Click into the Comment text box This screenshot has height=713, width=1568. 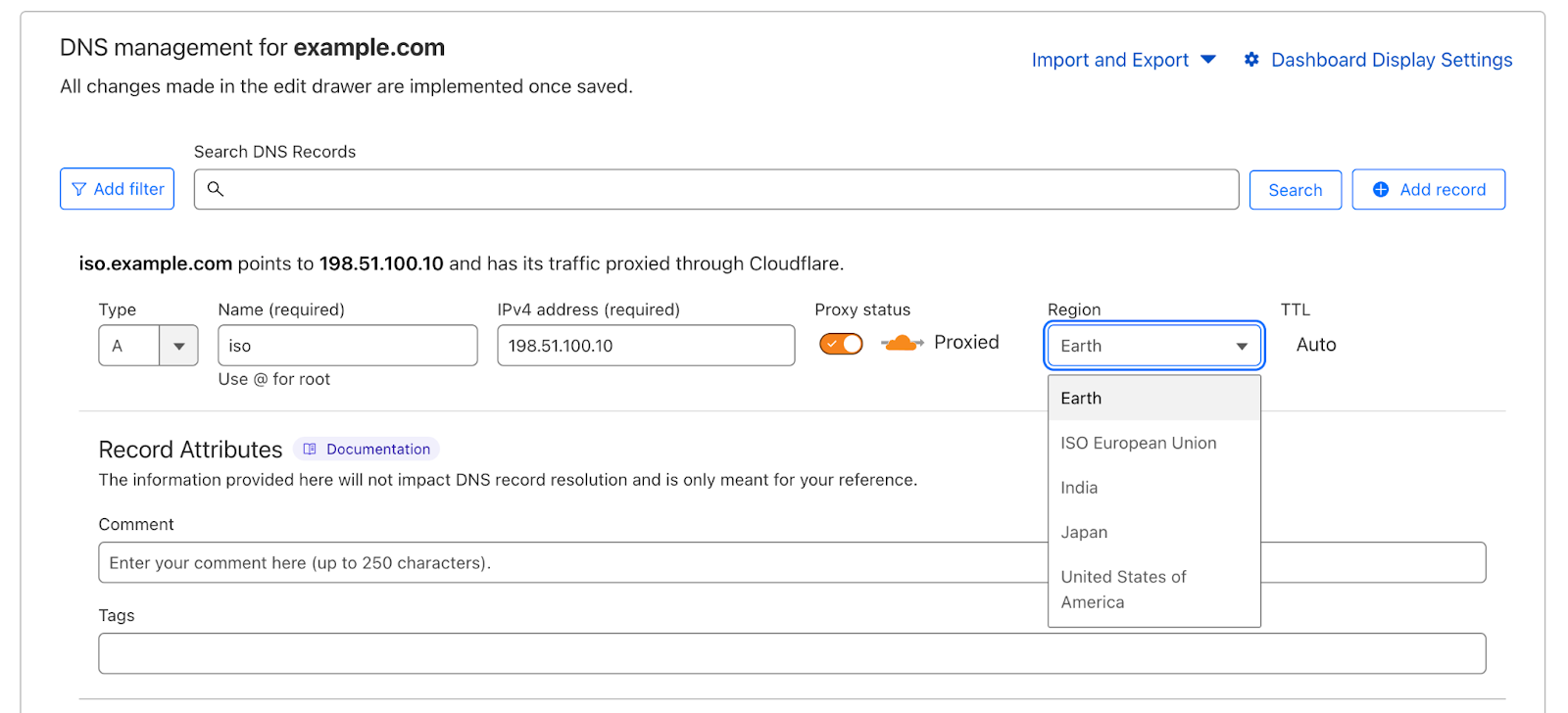568,562
